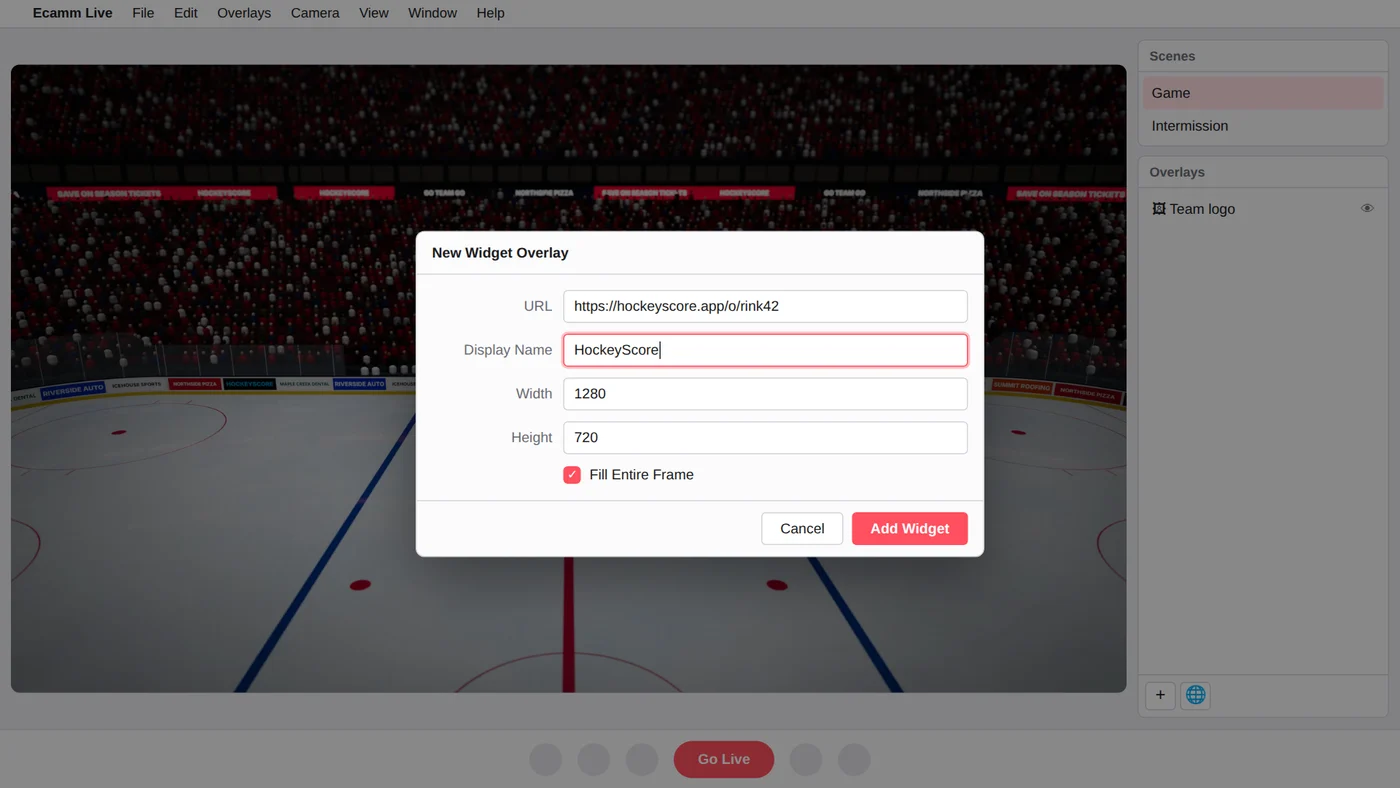This screenshot has height=788, width=1400.
Task: Click the Fill Entire Frame label text
Action: pos(641,475)
